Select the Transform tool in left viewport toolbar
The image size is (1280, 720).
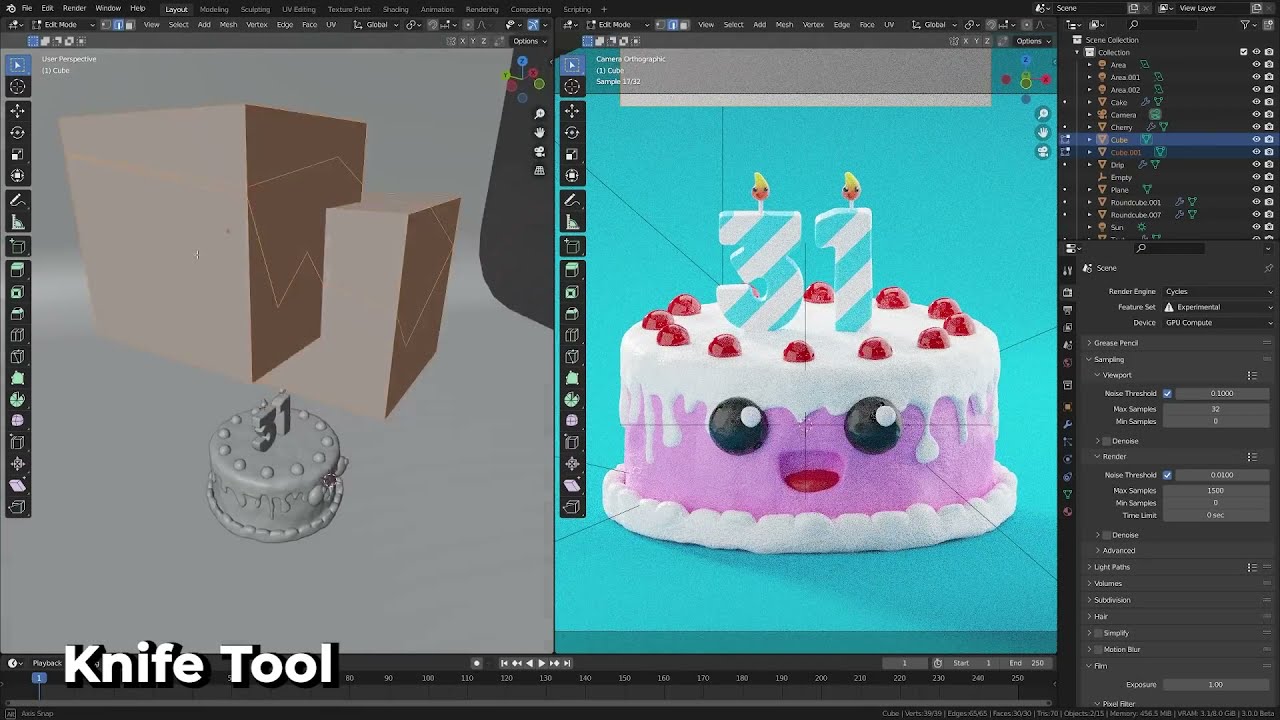(x=17, y=177)
